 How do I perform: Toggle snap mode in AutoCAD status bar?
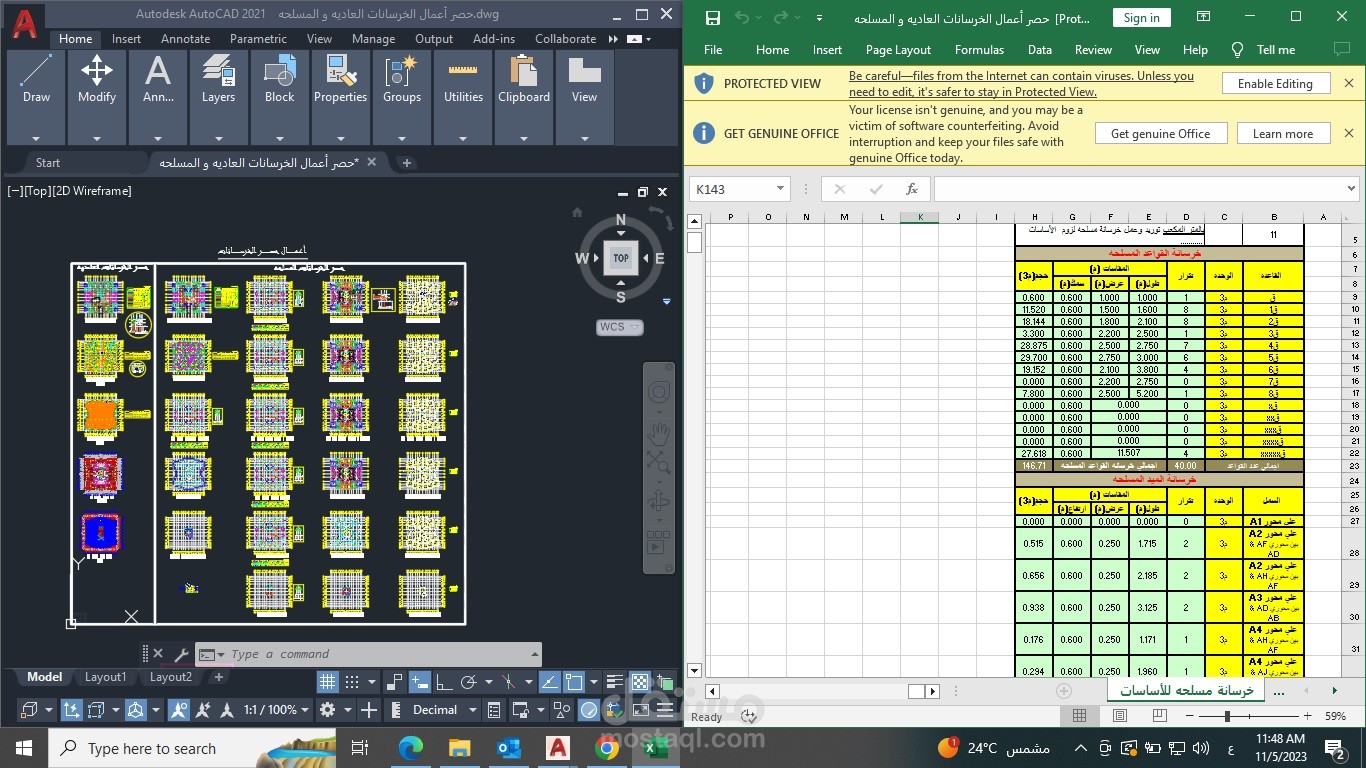point(352,682)
